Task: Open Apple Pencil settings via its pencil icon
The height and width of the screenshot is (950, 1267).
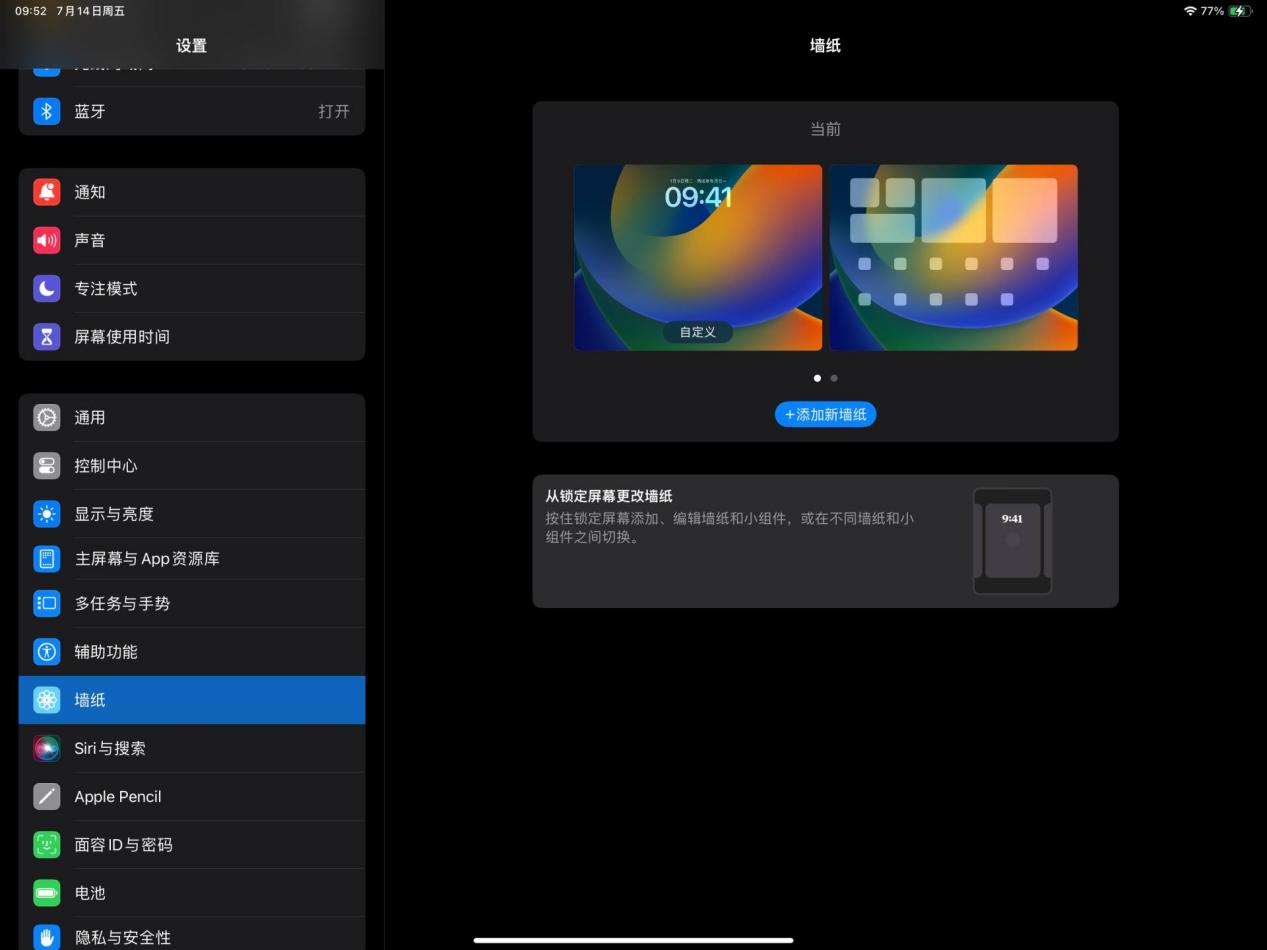Action: (47, 796)
